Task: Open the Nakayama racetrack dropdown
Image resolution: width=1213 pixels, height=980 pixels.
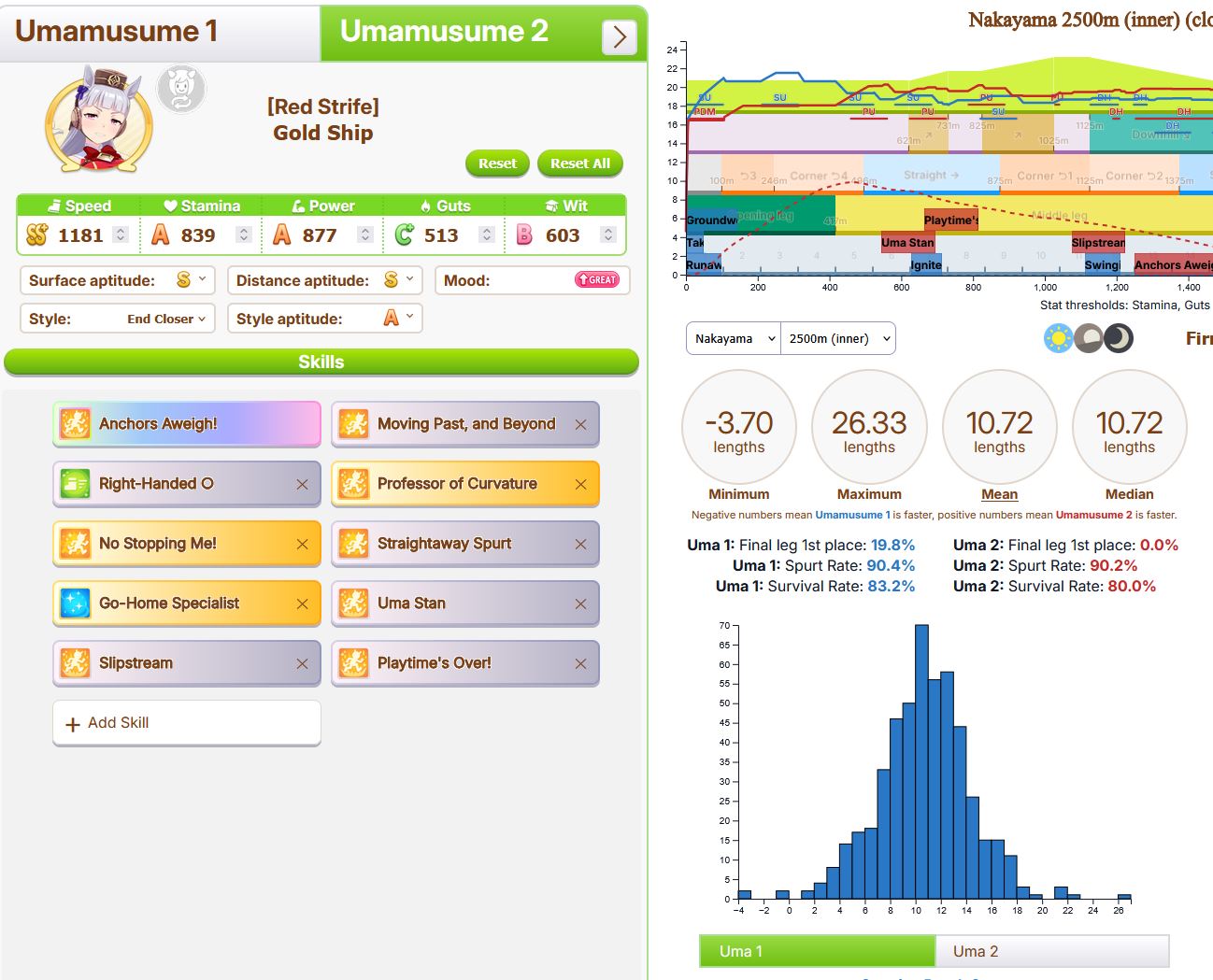Action: (x=734, y=338)
